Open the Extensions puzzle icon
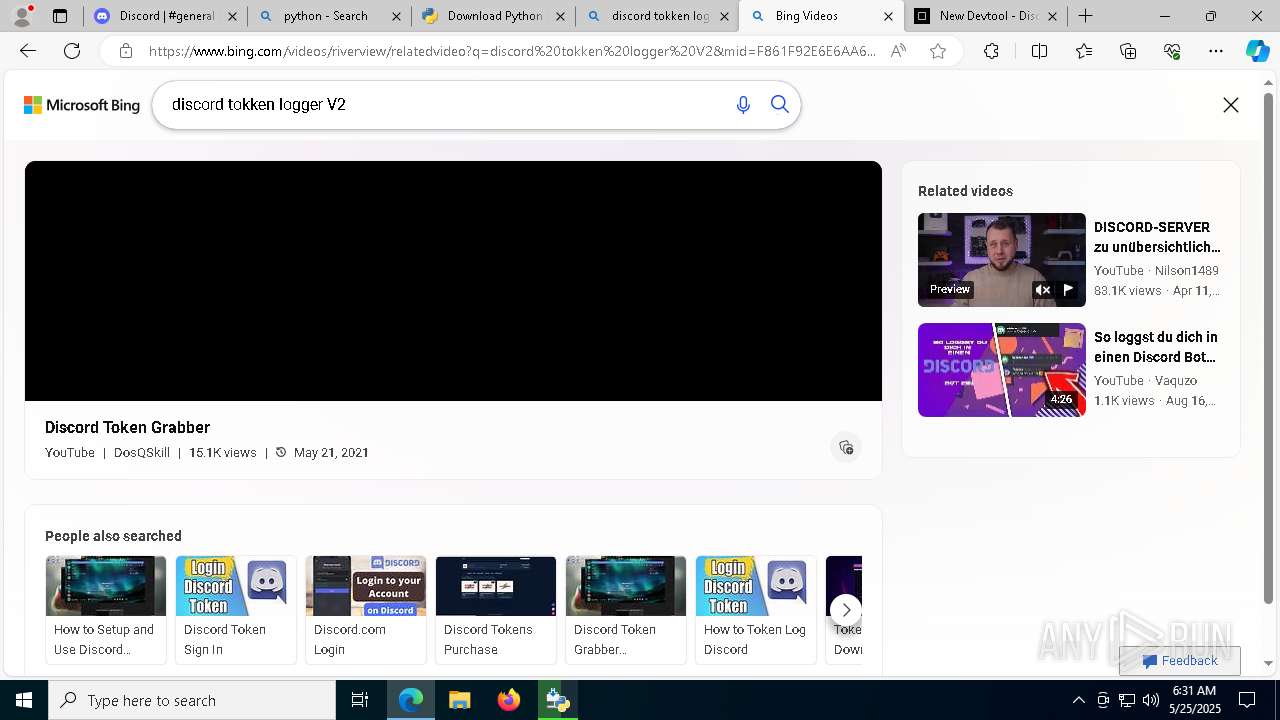Image resolution: width=1280 pixels, height=720 pixels. pos(991,51)
